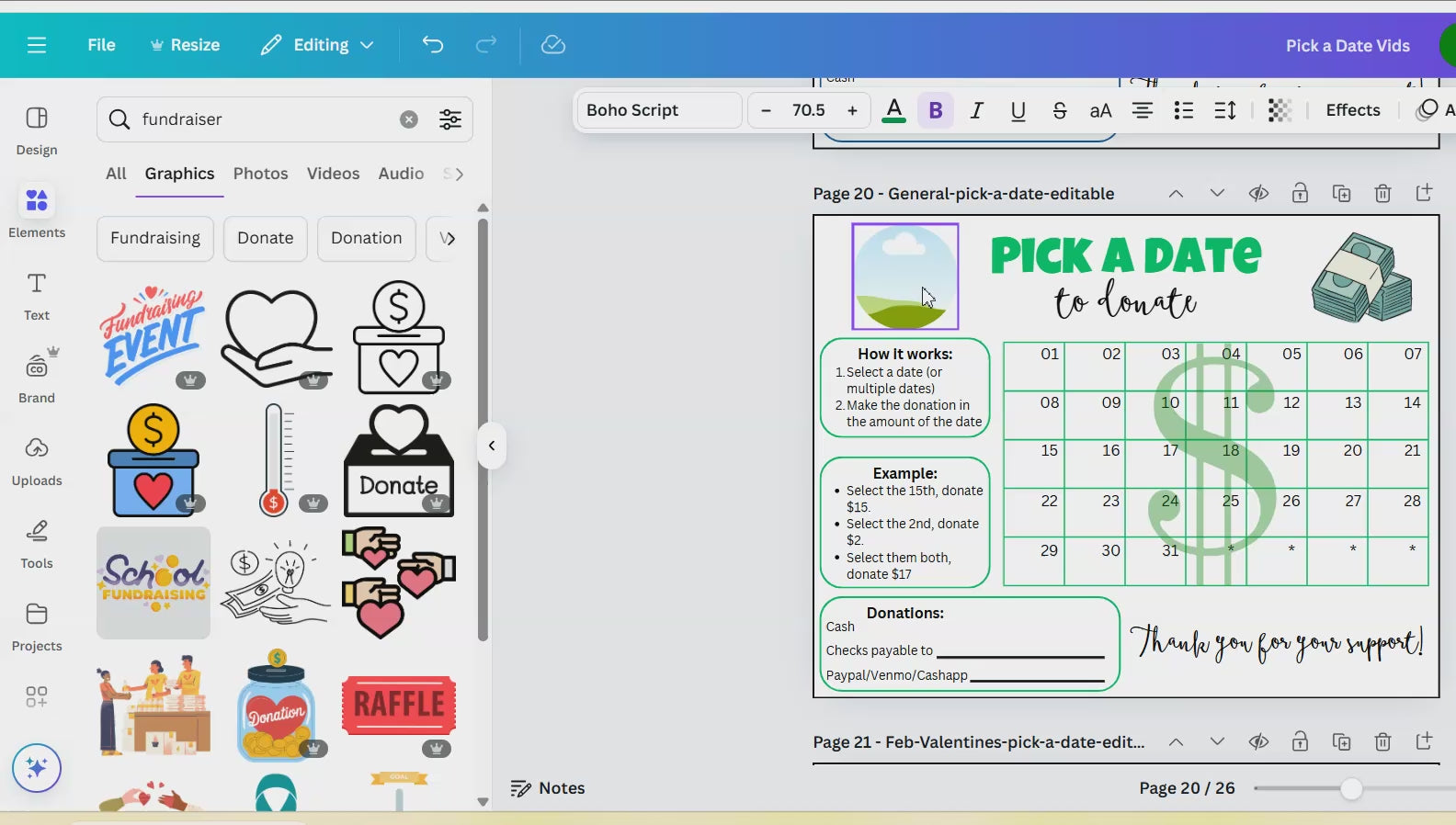Click the undo arrow icon

click(x=432, y=45)
